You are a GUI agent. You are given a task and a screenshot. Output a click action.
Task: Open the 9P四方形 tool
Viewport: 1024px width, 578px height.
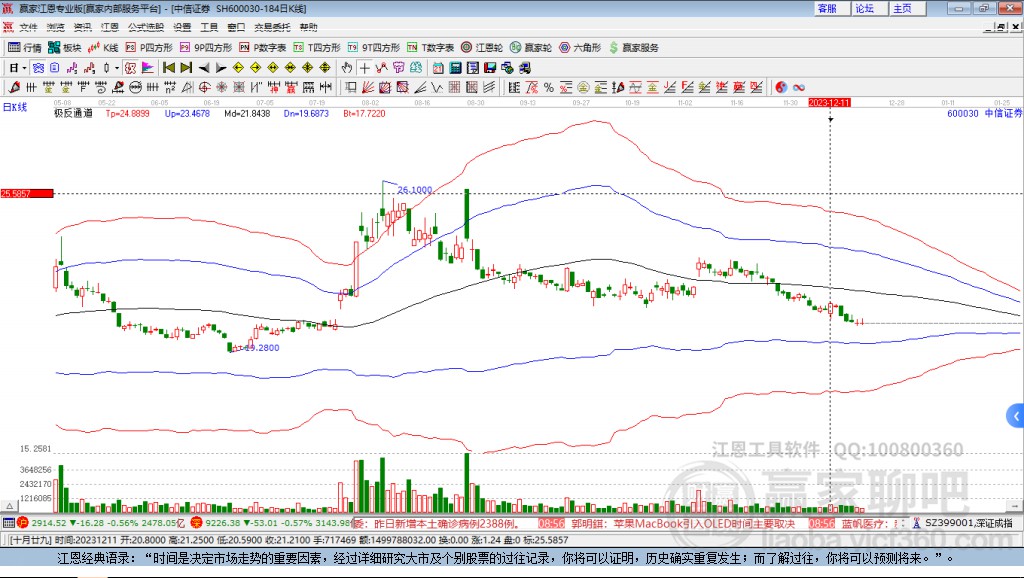click(206, 48)
